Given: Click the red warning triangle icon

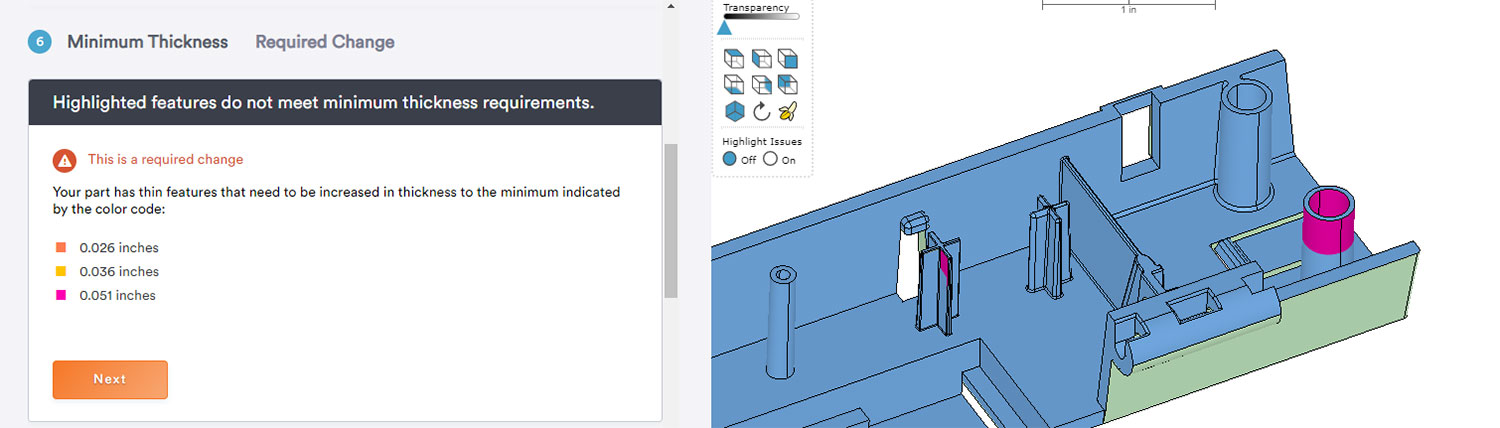Looking at the screenshot, I should pos(64,160).
